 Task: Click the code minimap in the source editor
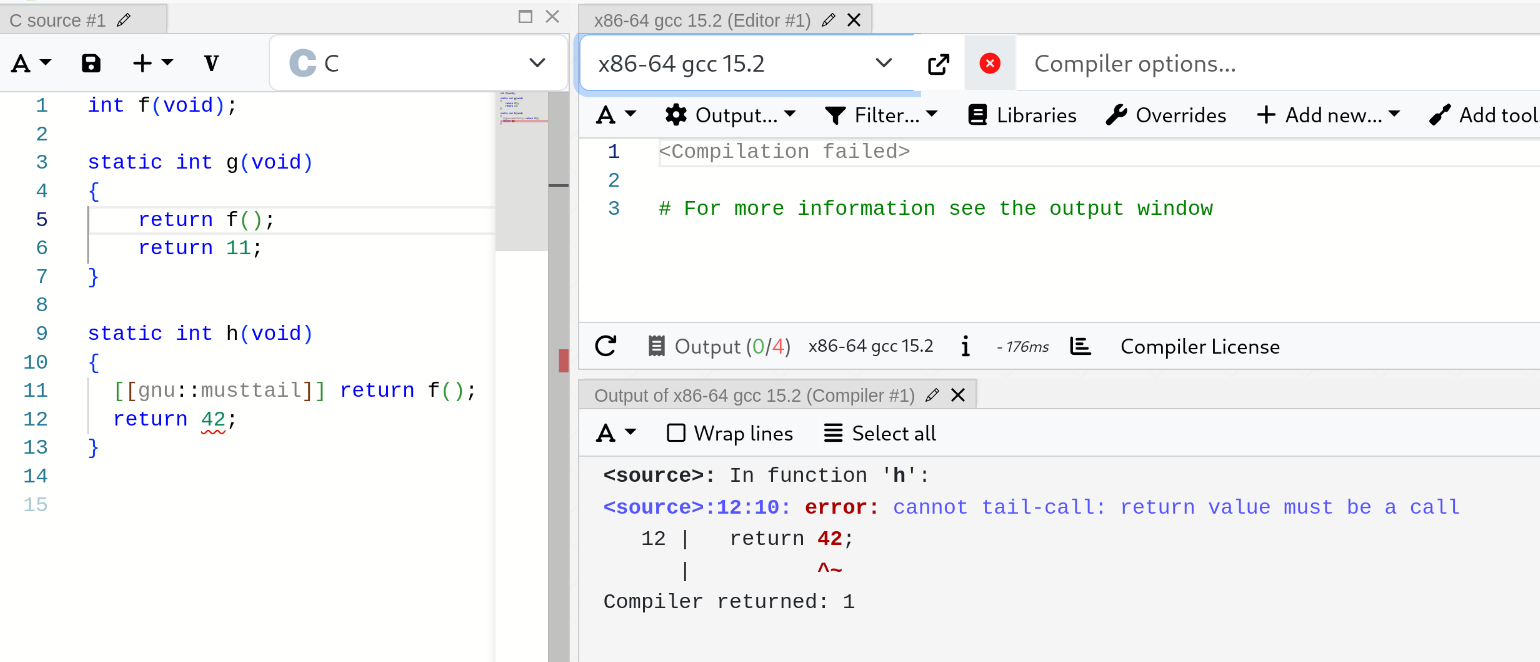tap(521, 170)
